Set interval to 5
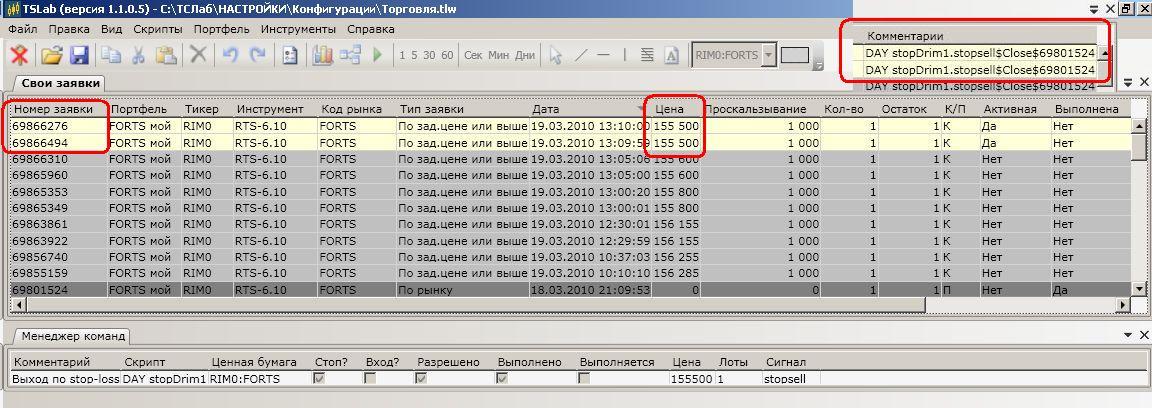1152x408 pixels. [414, 55]
